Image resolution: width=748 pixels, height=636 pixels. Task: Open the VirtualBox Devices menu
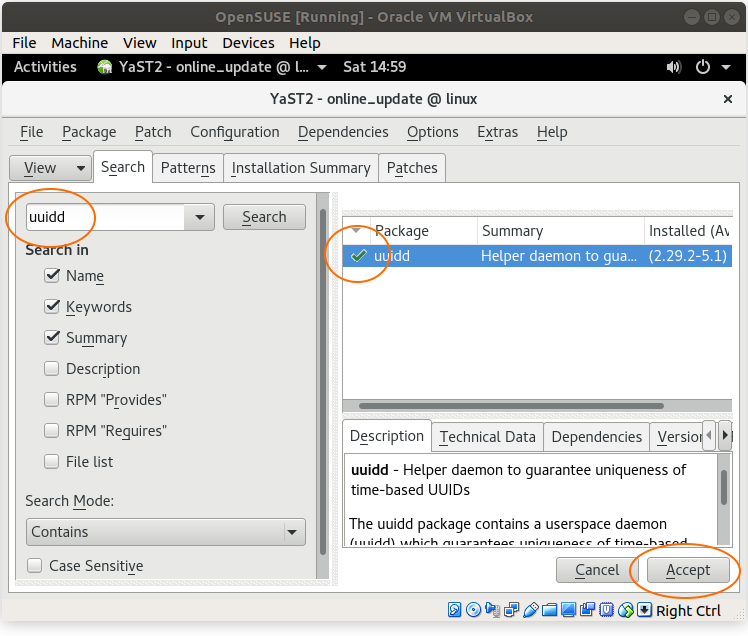pyautogui.click(x=248, y=43)
